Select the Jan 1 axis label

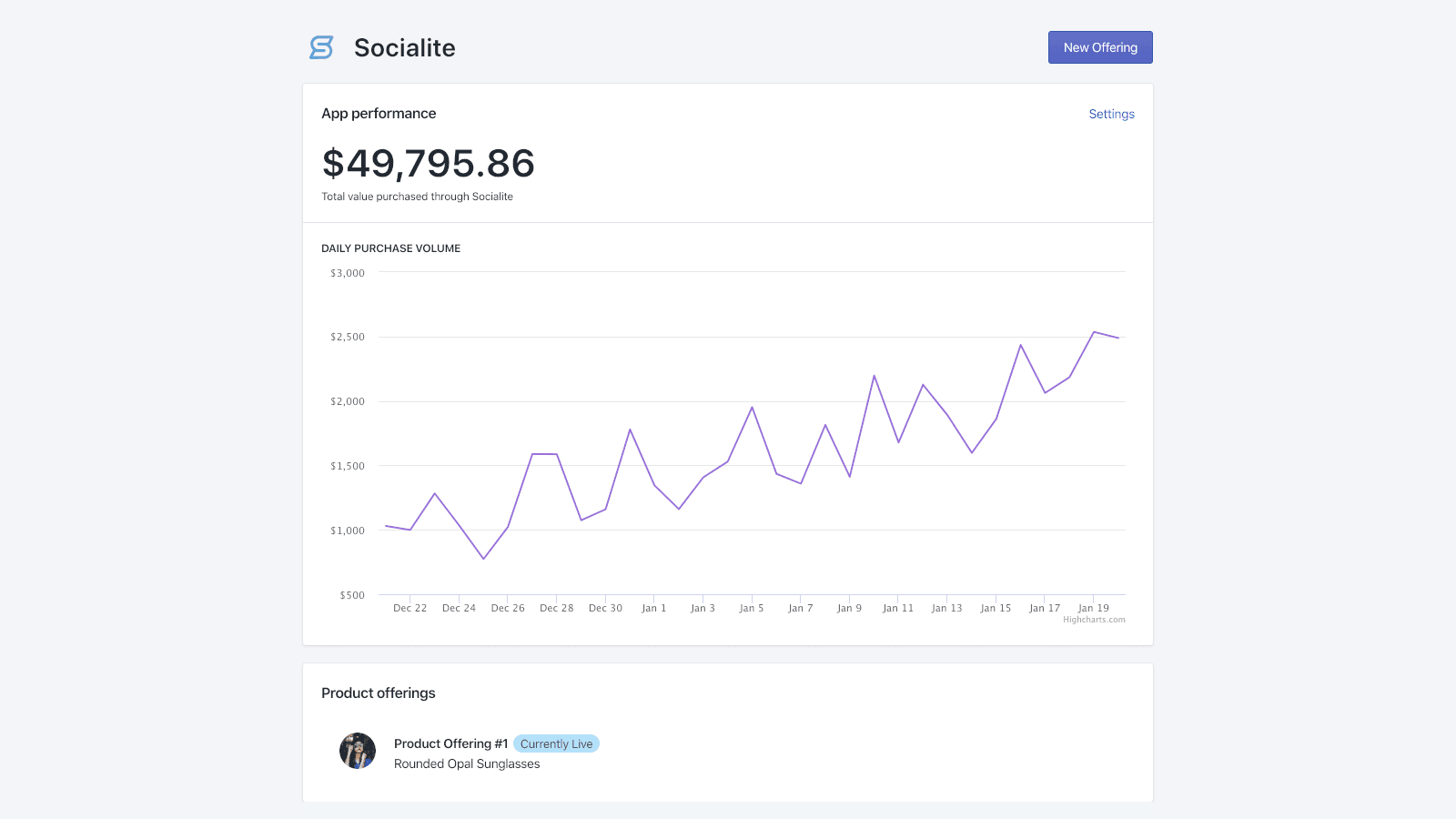pyautogui.click(x=654, y=607)
